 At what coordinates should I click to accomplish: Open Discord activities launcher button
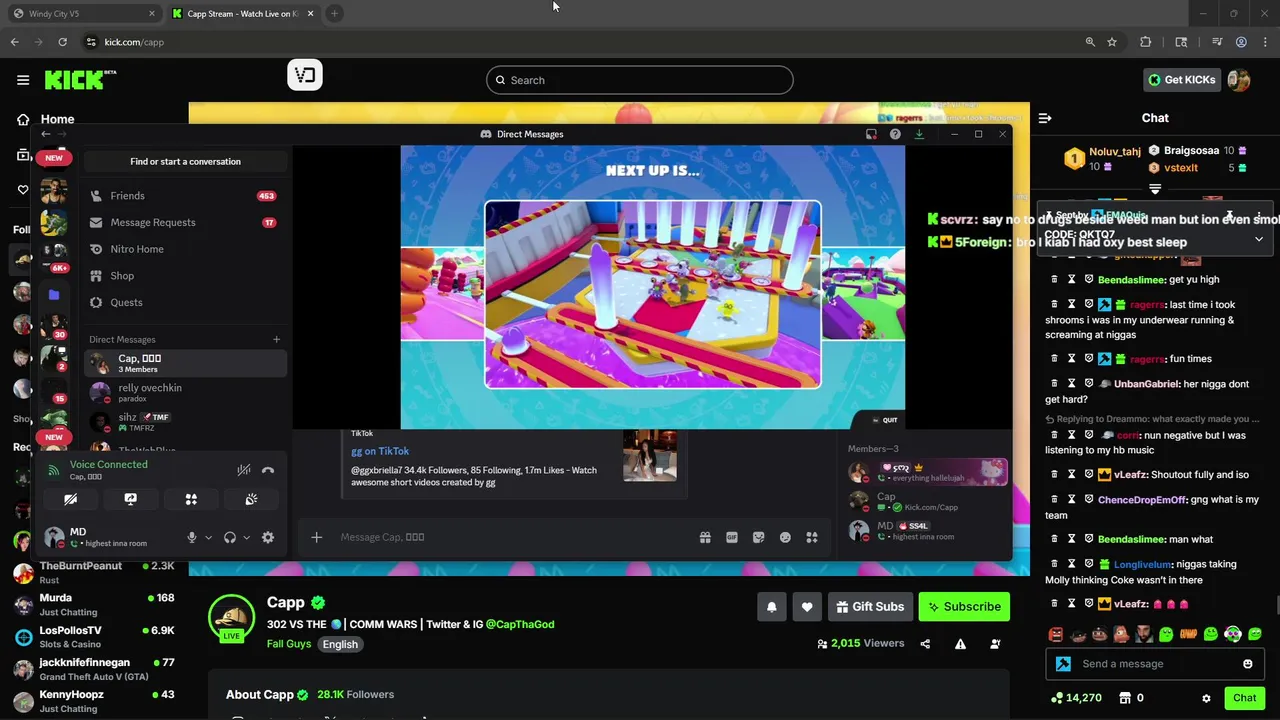click(x=191, y=499)
